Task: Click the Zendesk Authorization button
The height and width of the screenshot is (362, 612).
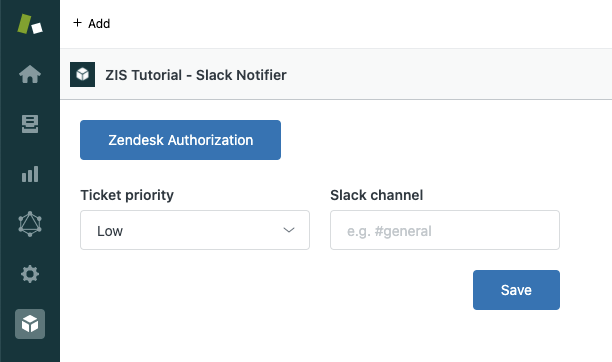Action: pos(180,140)
